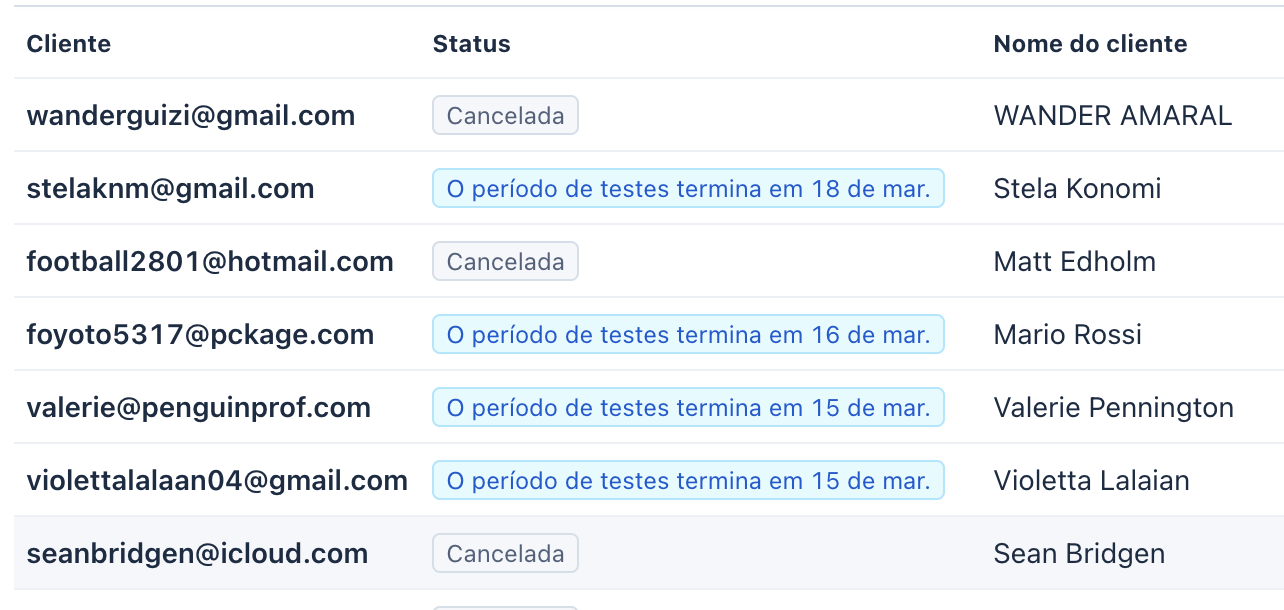1284x610 pixels.
Task: Click Violetta Lalaian's trial status badge
Action: [688, 481]
